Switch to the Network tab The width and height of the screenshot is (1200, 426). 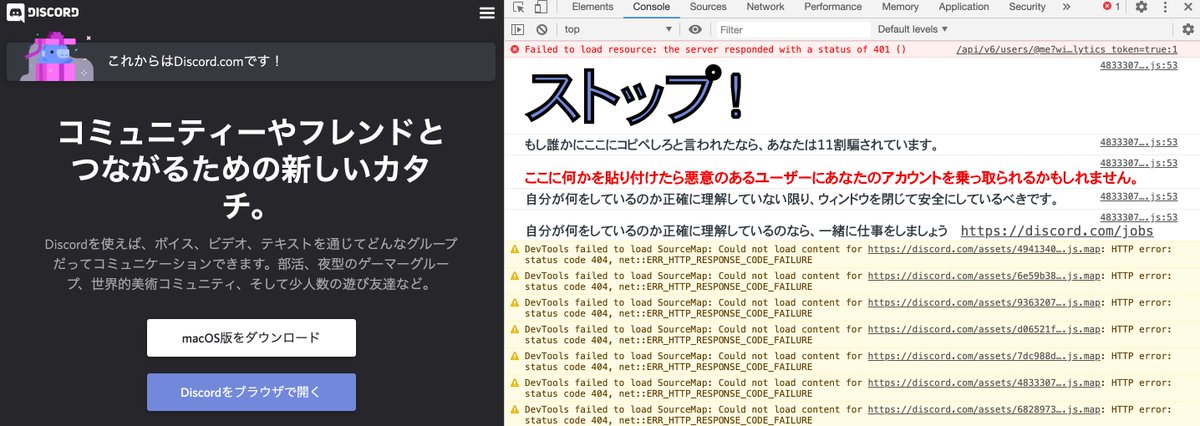point(765,7)
